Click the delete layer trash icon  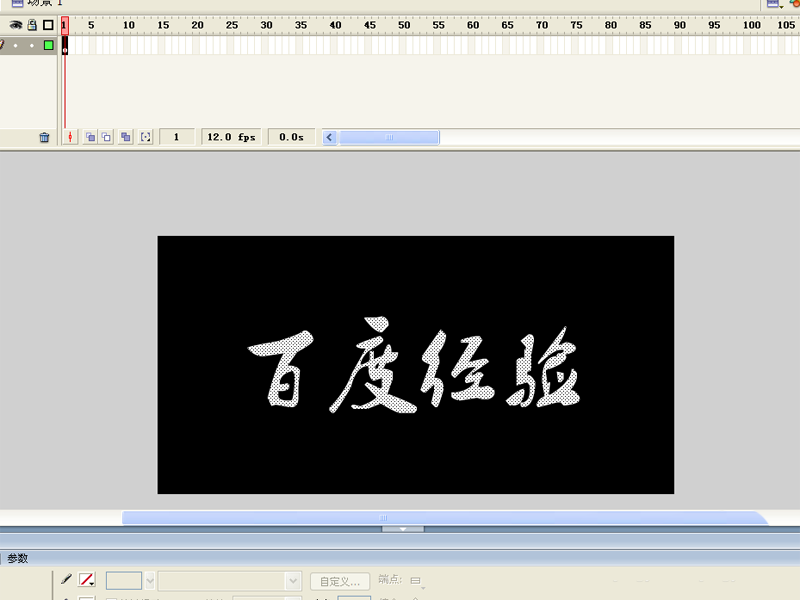click(x=44, y=137)
